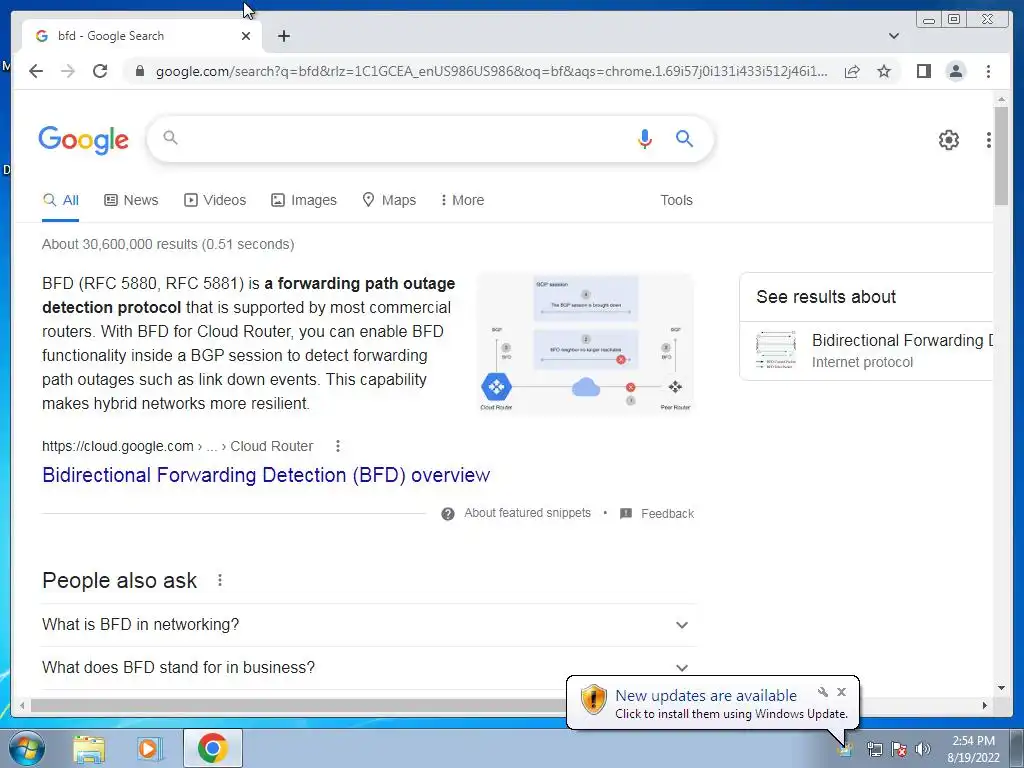Open the More search categories menu
The image size is (1024, 768).
click(462, 200)
